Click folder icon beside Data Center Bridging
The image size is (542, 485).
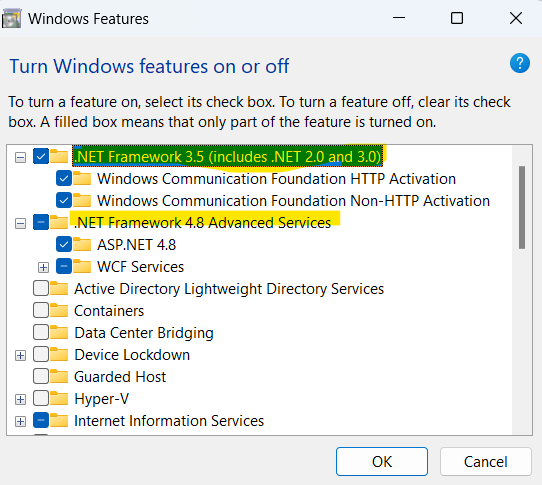[x=59, y=333]
